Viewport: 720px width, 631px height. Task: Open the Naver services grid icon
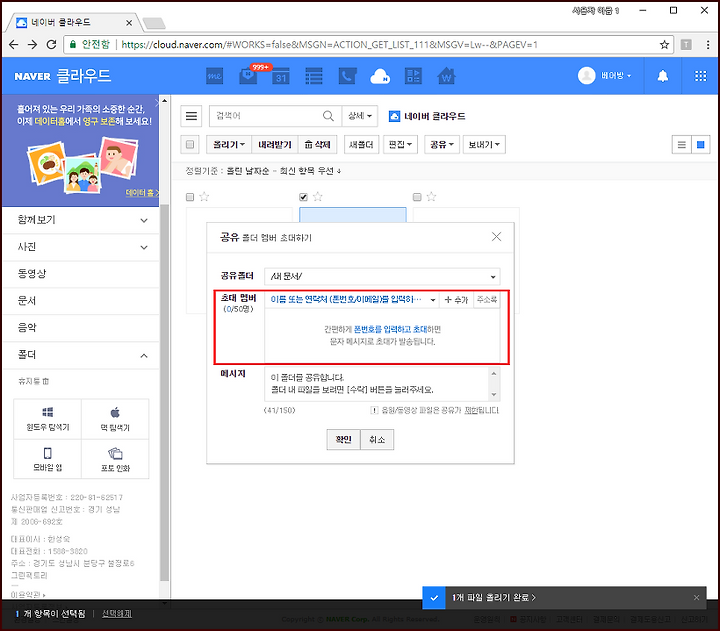coord(700,76)
